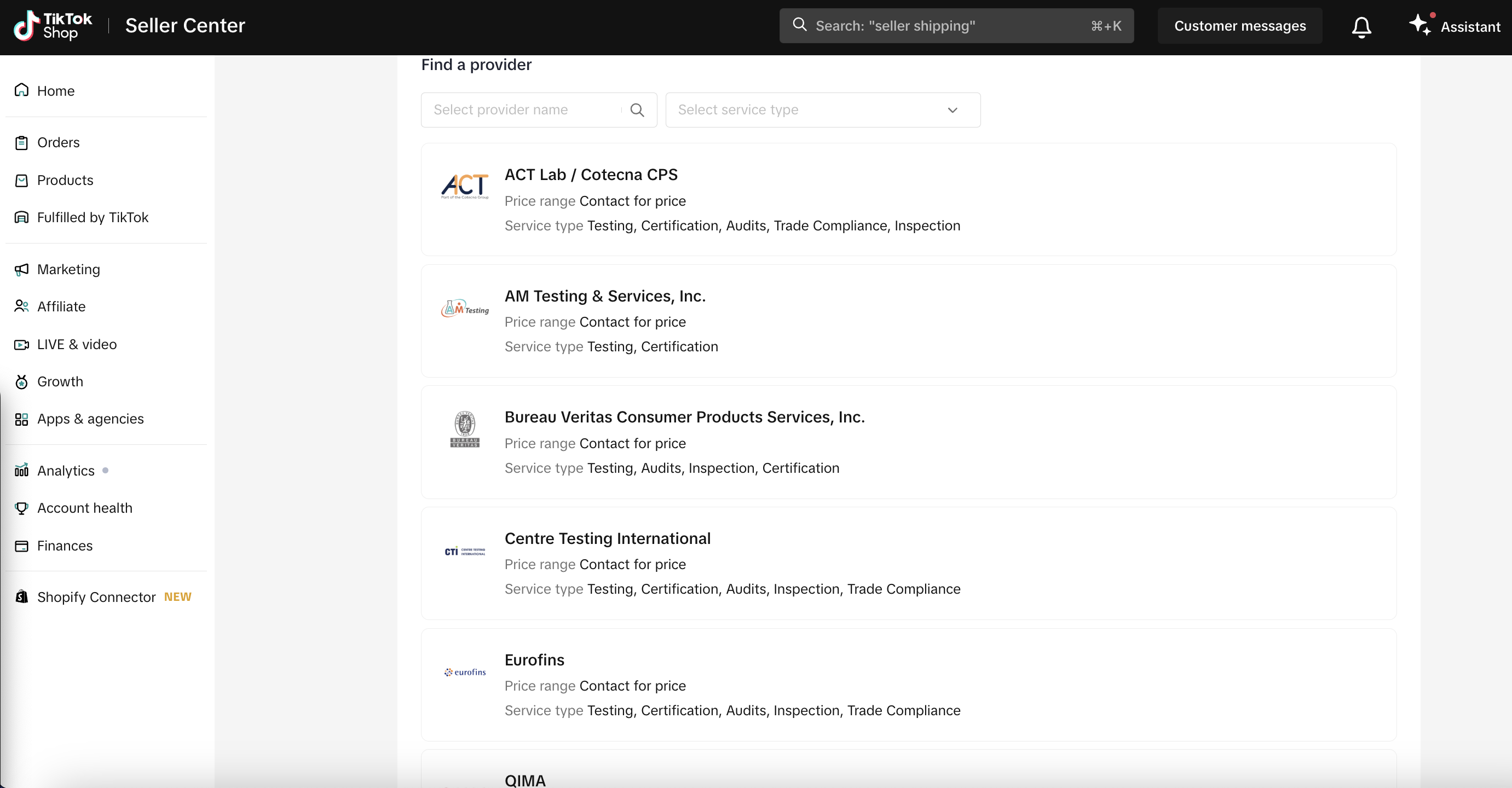The image size is (1512, 788).
Task: Click the Eurofins logo thumbnail
Action: [465, 673]
